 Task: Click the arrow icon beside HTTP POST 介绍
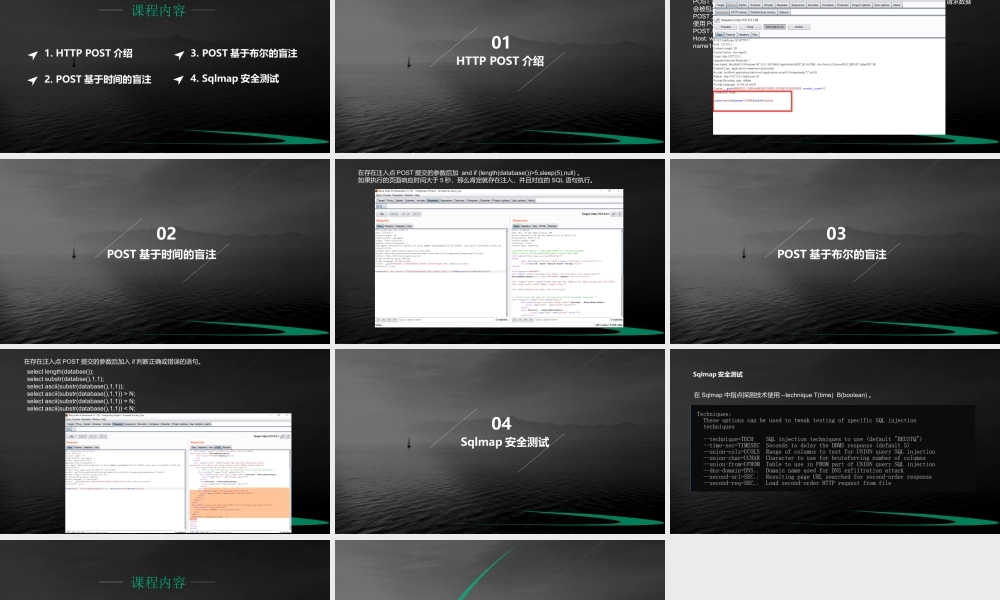pos(33,54)
